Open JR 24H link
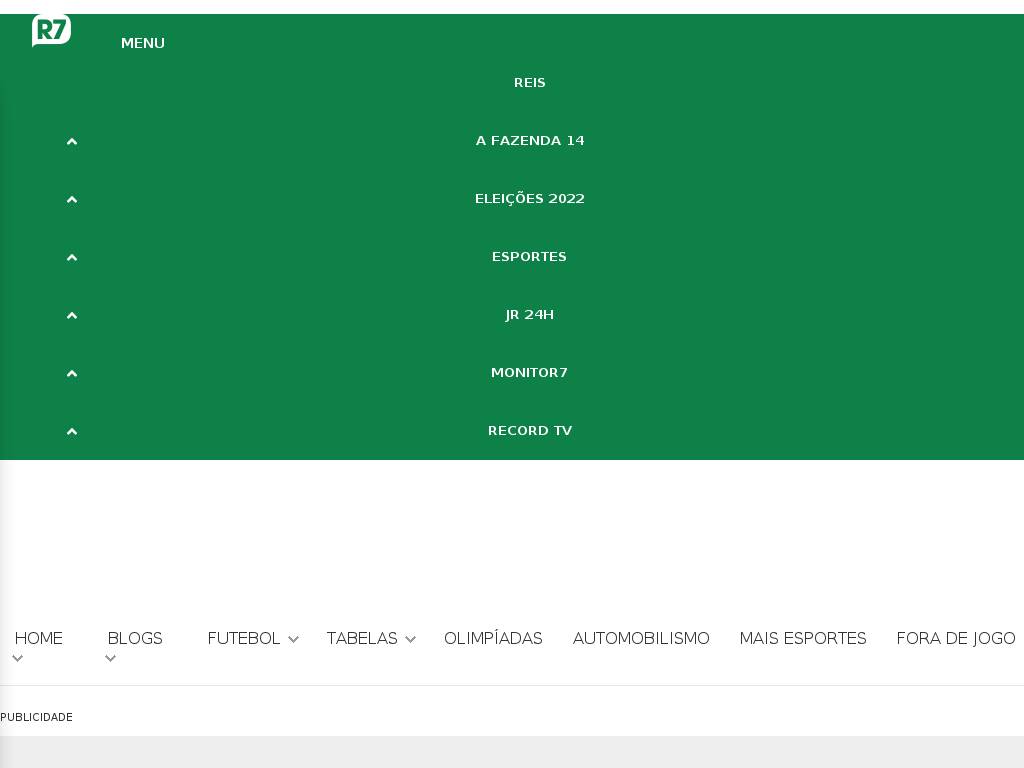The width and height of the screenshot is (1024, 768). click(530, 315)
